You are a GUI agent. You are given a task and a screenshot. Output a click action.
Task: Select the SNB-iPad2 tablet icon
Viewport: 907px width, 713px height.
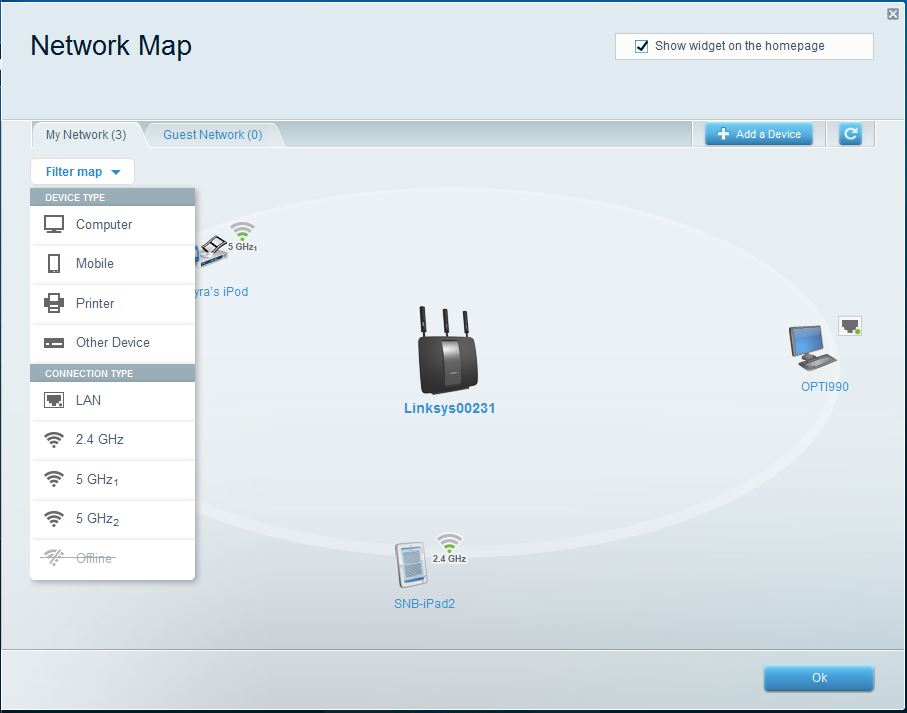tap(411, 565)
